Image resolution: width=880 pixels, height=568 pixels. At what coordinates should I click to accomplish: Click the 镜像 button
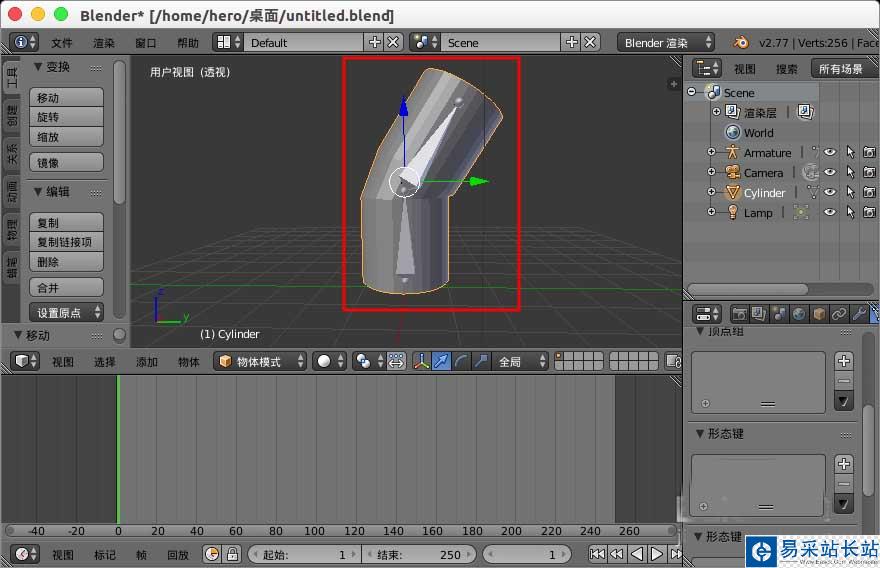click(66, 163)
